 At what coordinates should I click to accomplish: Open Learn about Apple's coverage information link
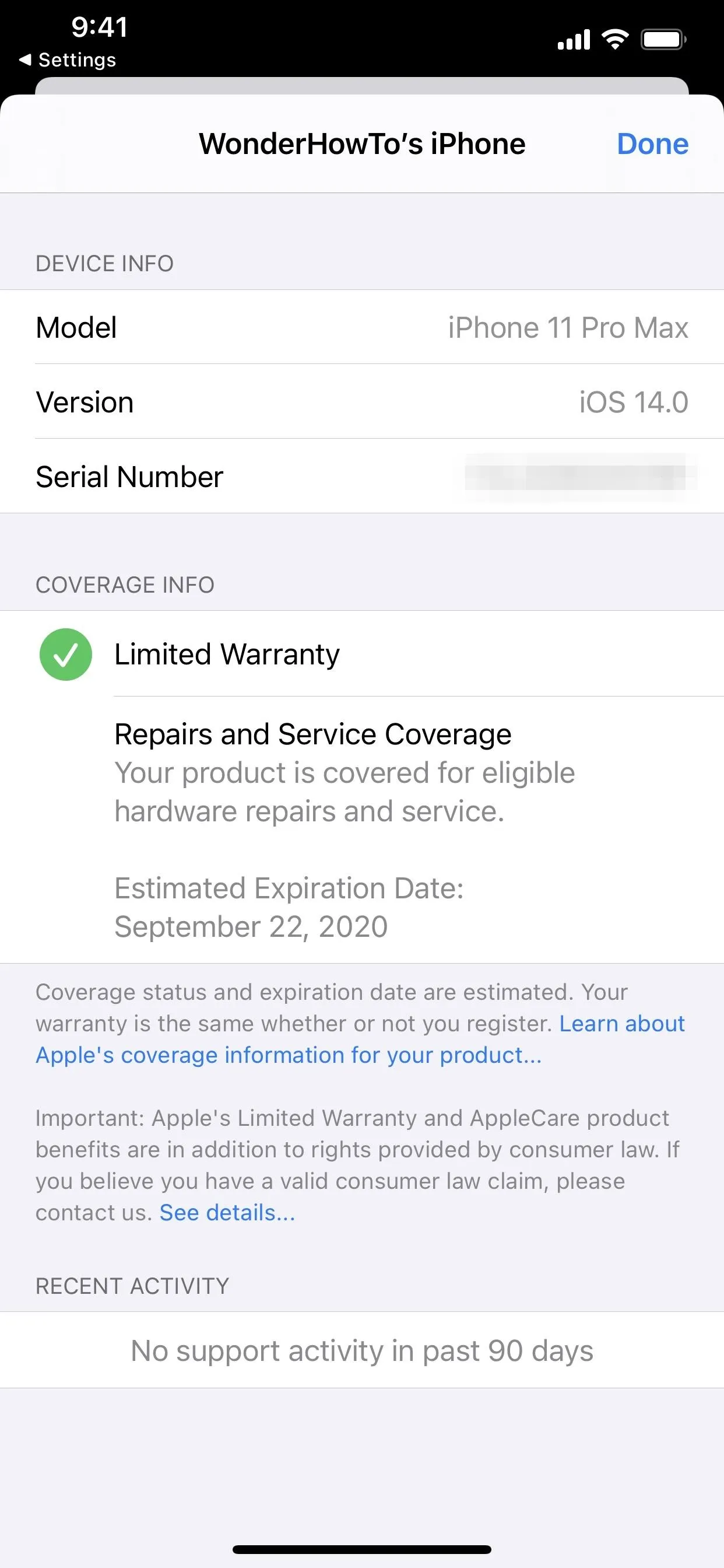pyautogui.click(x=360, y=1039)
